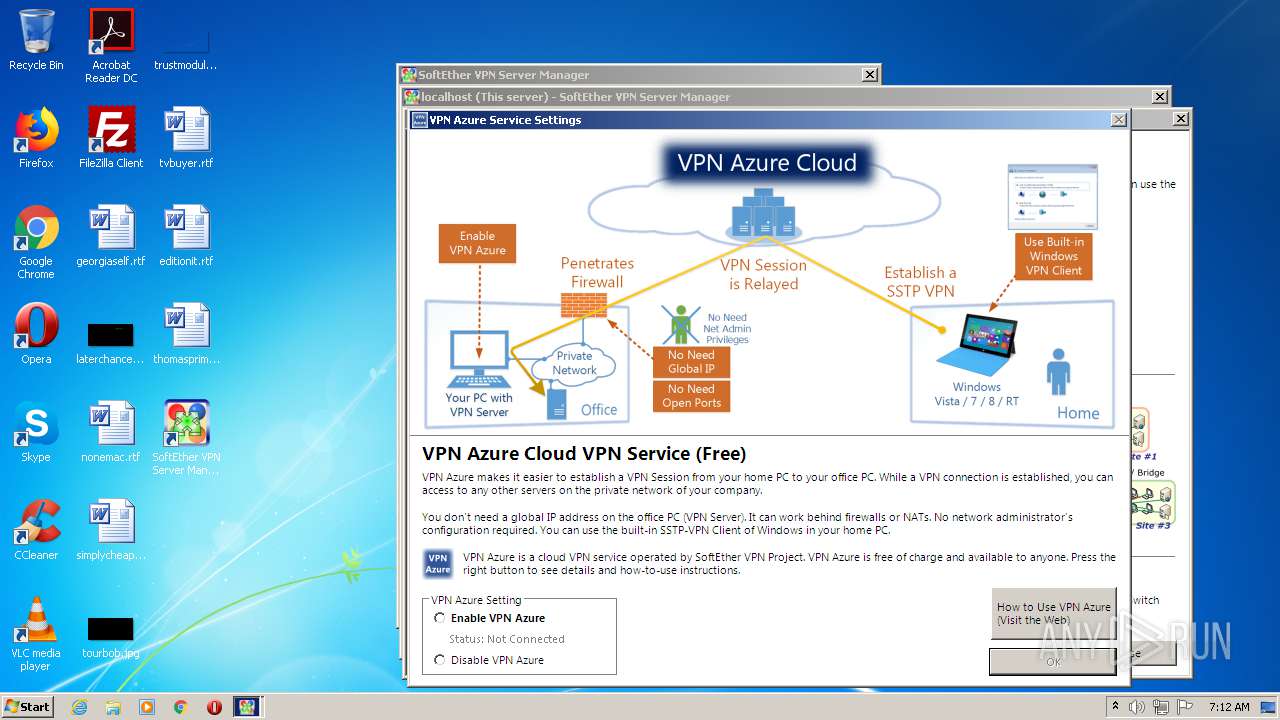Select georgiaself.rtf desktop document
Screen dimensions: 1280x720
coord(111,236)
